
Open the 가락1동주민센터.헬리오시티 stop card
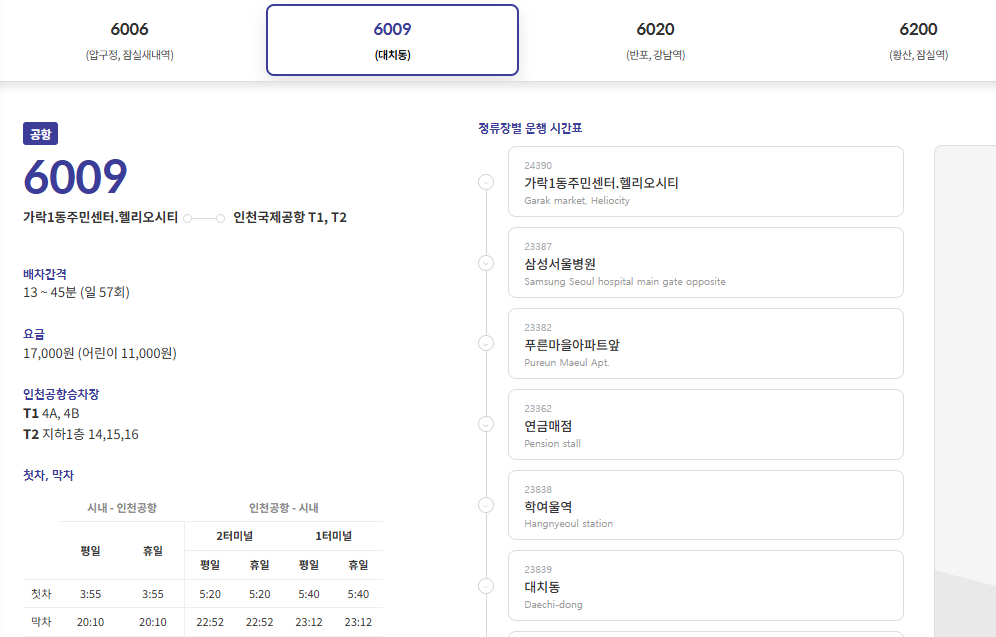tap(706, 182)
